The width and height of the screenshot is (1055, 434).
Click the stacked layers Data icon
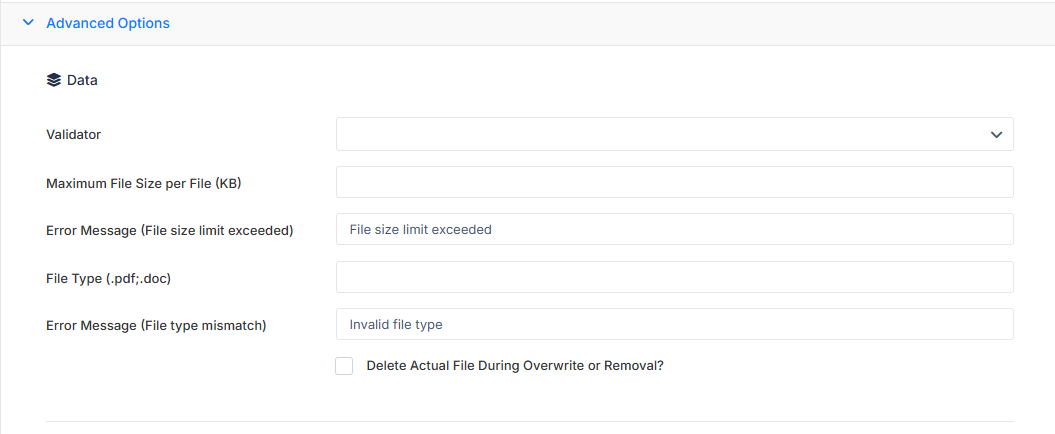point(53,80)
